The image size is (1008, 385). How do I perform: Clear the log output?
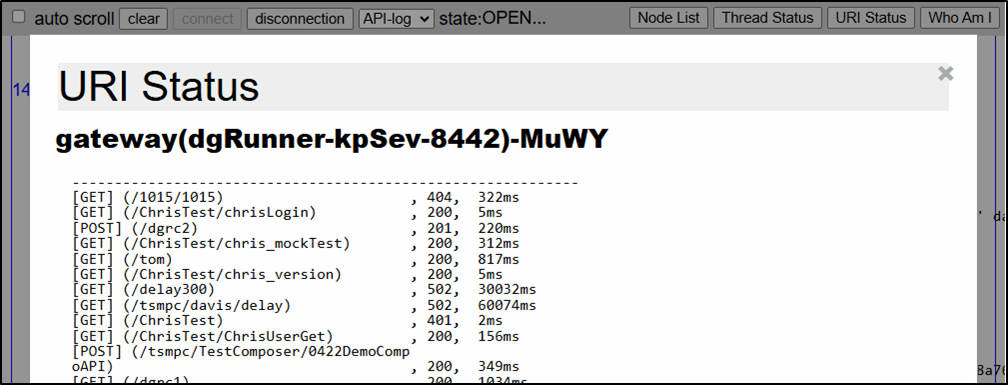click(143, 18)
